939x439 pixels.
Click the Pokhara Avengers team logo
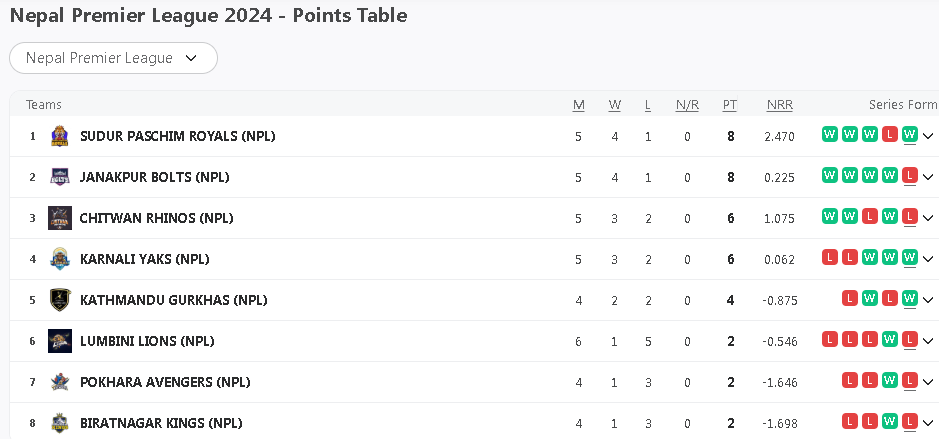click(60, 382)
